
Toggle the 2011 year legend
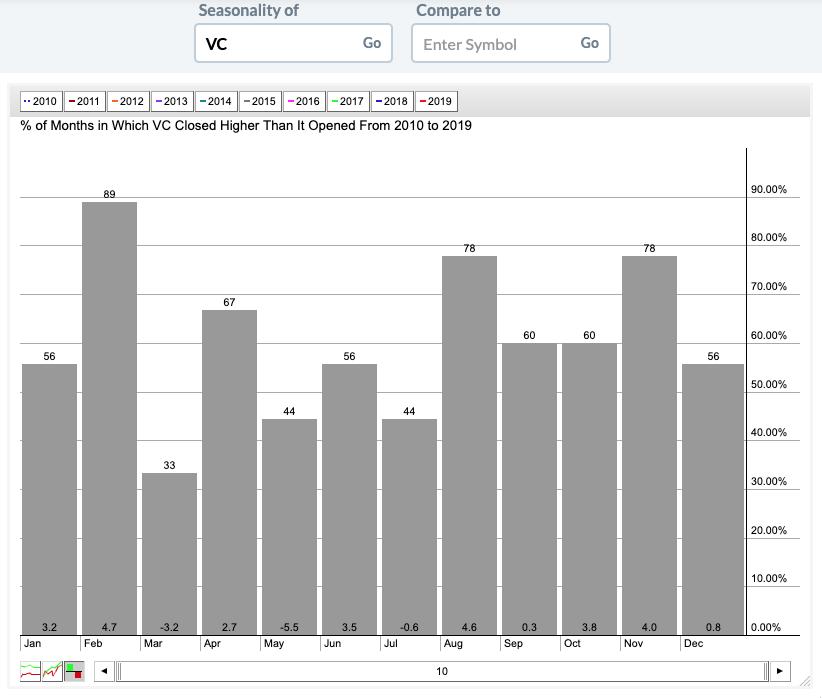click(x=84, y=101)
